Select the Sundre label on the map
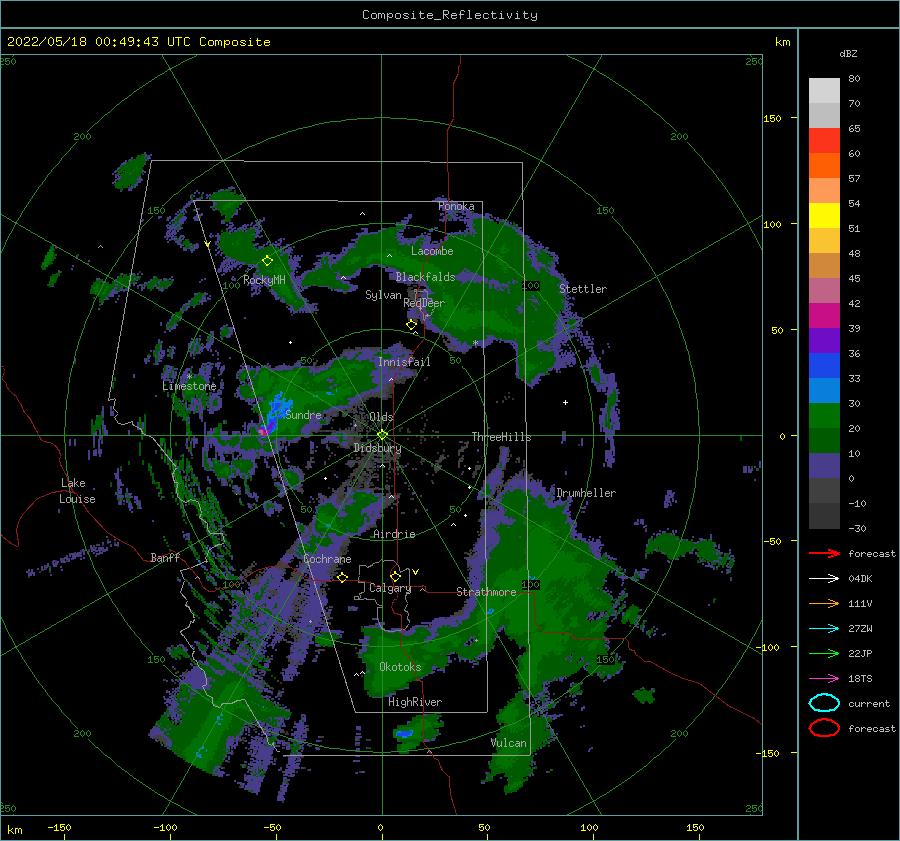Screen dimensions: 900x841 click(303, 414)
